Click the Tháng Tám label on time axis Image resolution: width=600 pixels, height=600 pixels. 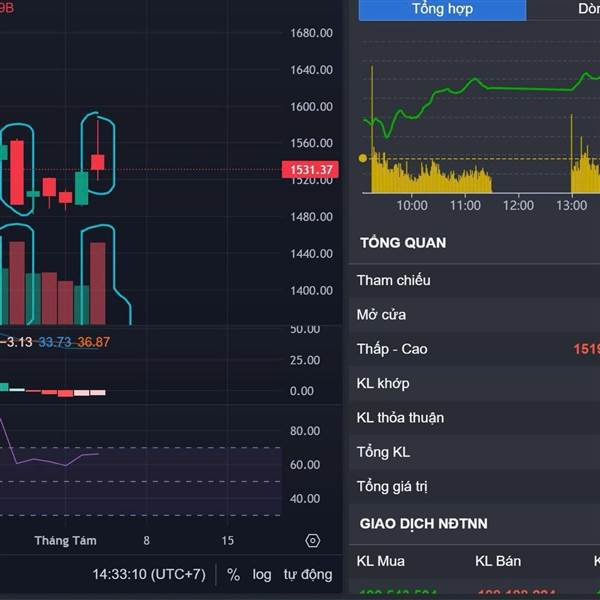[x=65, y=541]
